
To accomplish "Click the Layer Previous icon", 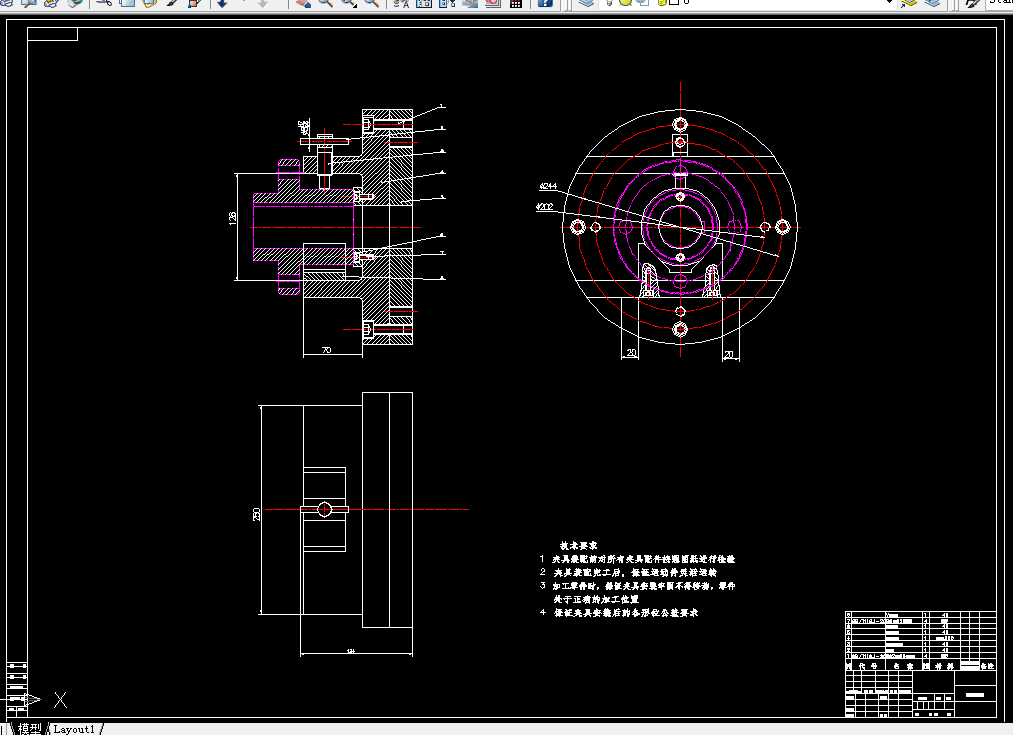I will tap(932, 3).
